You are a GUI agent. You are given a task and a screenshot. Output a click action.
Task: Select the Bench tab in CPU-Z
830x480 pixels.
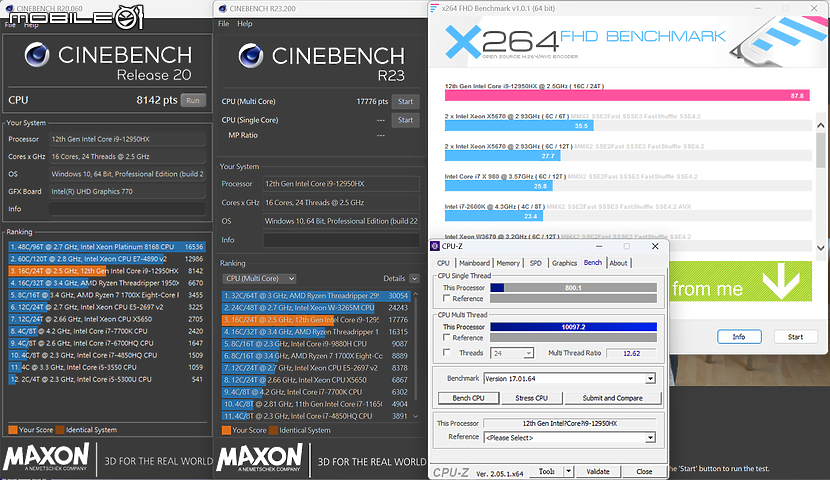click(x=592, y=262)
